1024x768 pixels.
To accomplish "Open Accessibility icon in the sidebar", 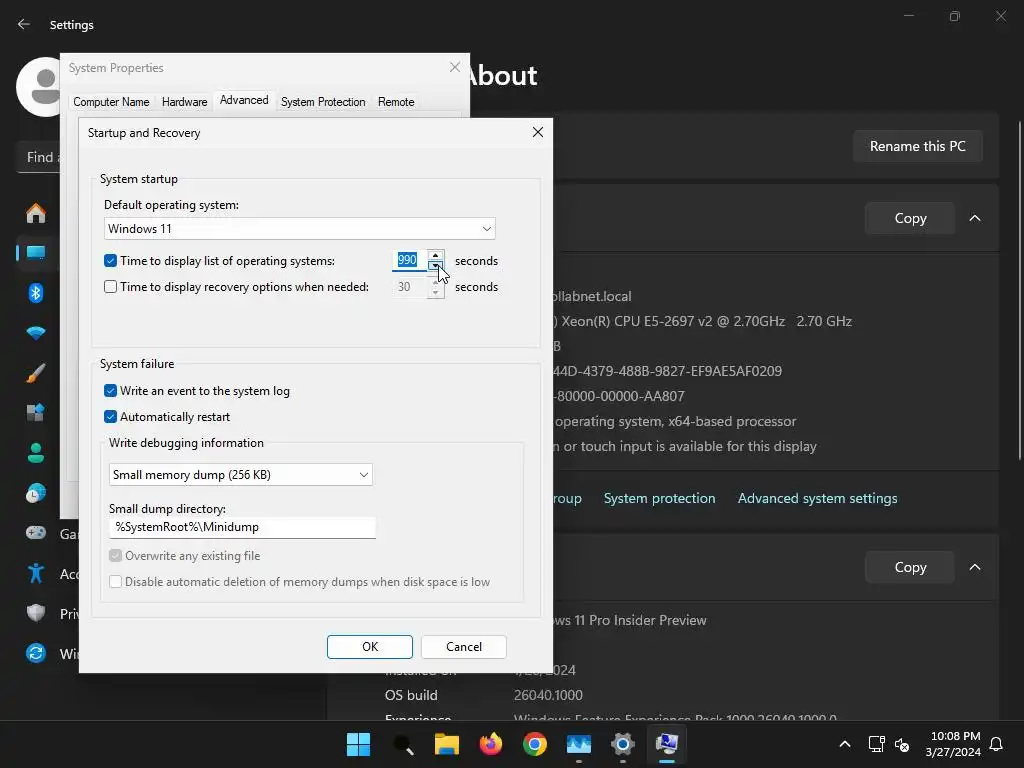I will (36, 573).
